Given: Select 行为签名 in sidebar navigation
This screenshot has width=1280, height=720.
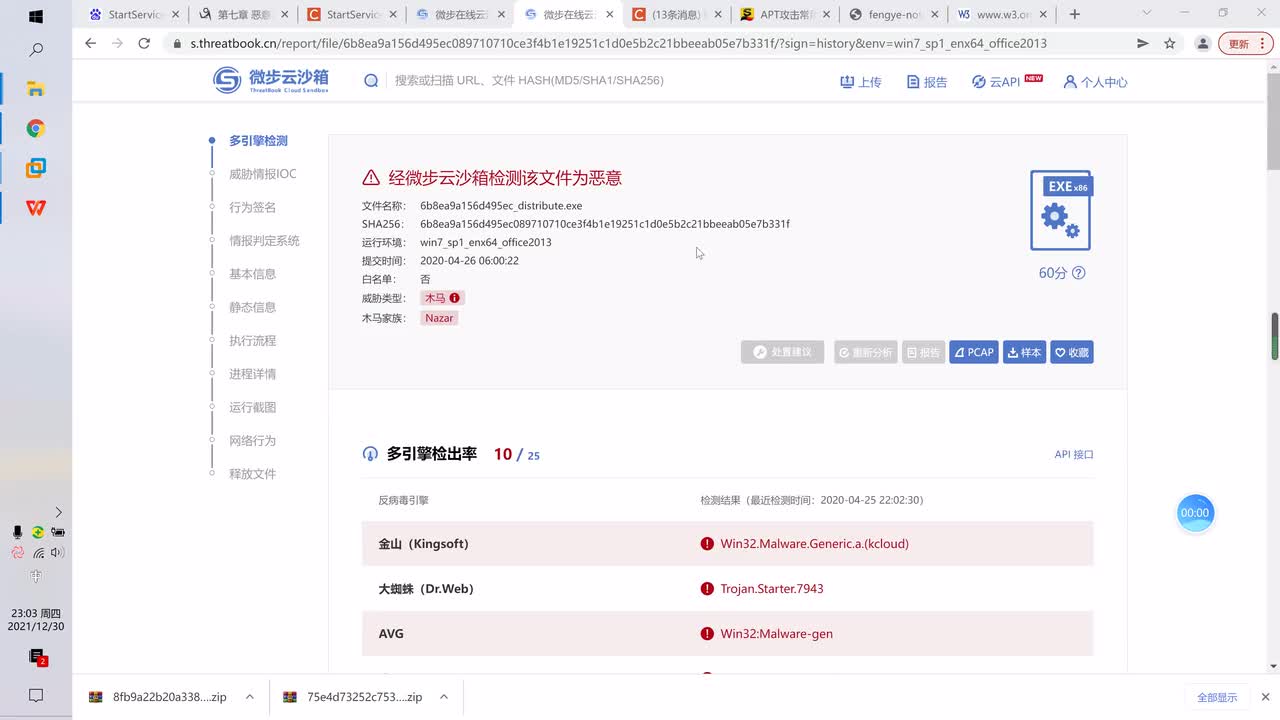Looking at the screenshot, I should click(x=252, y=207).
